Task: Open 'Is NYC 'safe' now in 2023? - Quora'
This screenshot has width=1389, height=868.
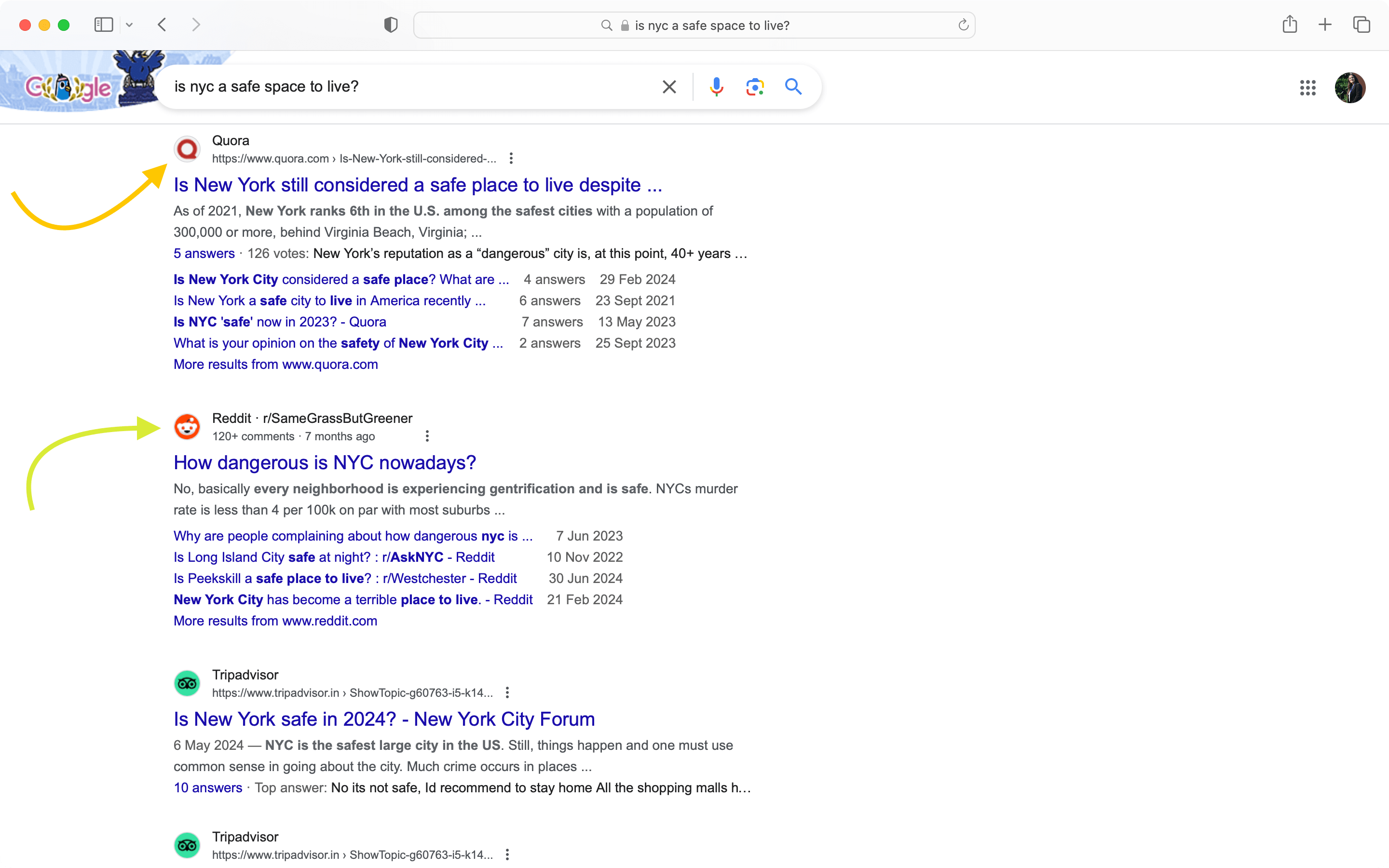Action: (x=280, y=322)
